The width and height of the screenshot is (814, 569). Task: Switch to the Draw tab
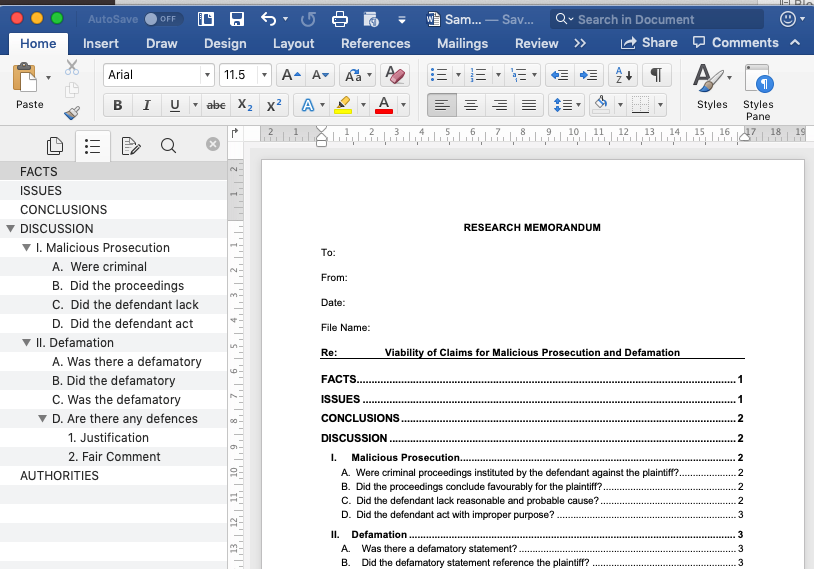pyautogui.click(x=161, y=44)
